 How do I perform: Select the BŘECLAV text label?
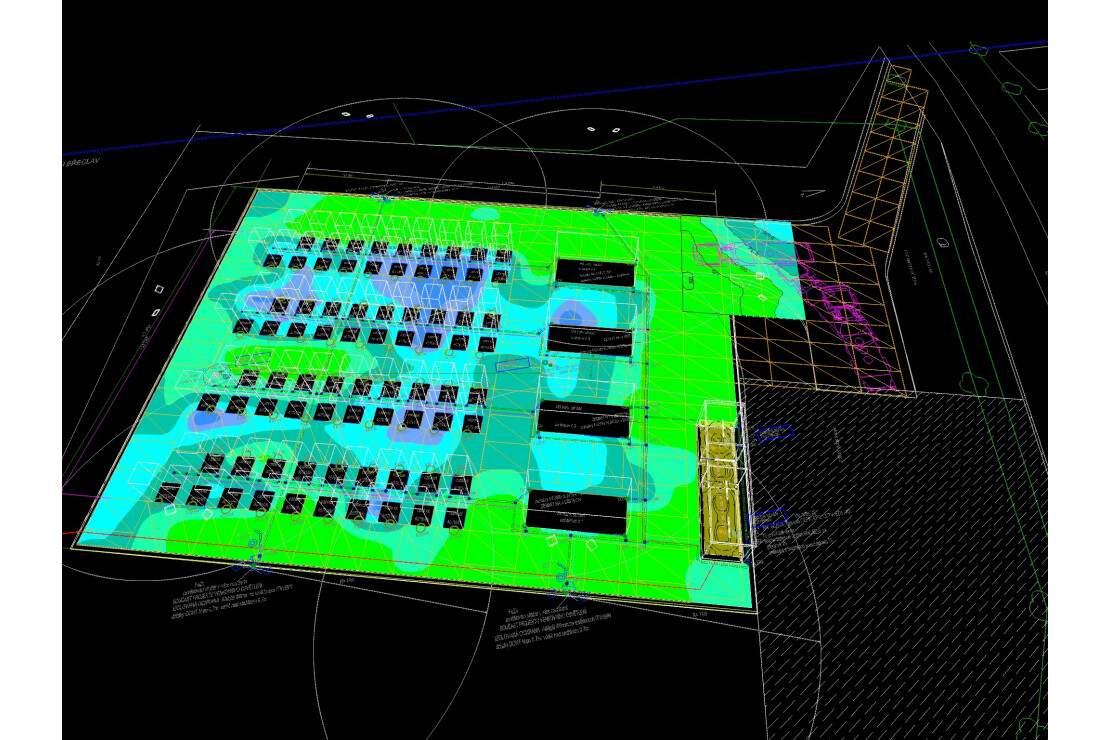point(83,163)
